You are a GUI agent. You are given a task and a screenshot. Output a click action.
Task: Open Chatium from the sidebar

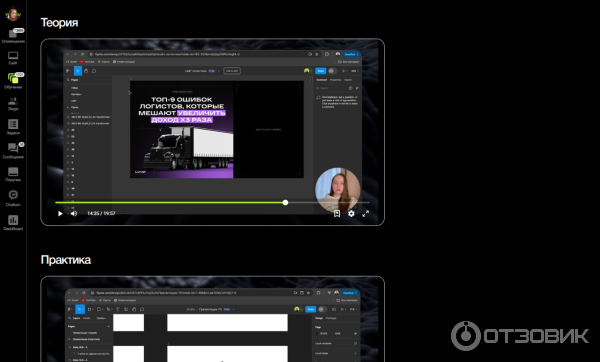[13, 198]
